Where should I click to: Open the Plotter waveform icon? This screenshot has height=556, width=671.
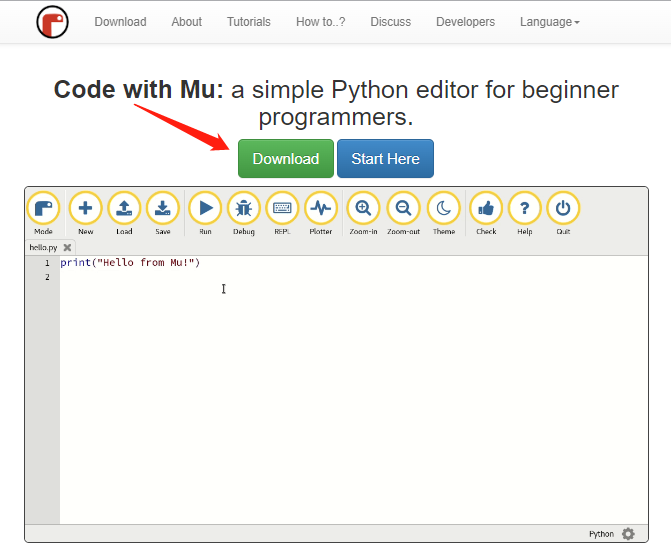321,209
